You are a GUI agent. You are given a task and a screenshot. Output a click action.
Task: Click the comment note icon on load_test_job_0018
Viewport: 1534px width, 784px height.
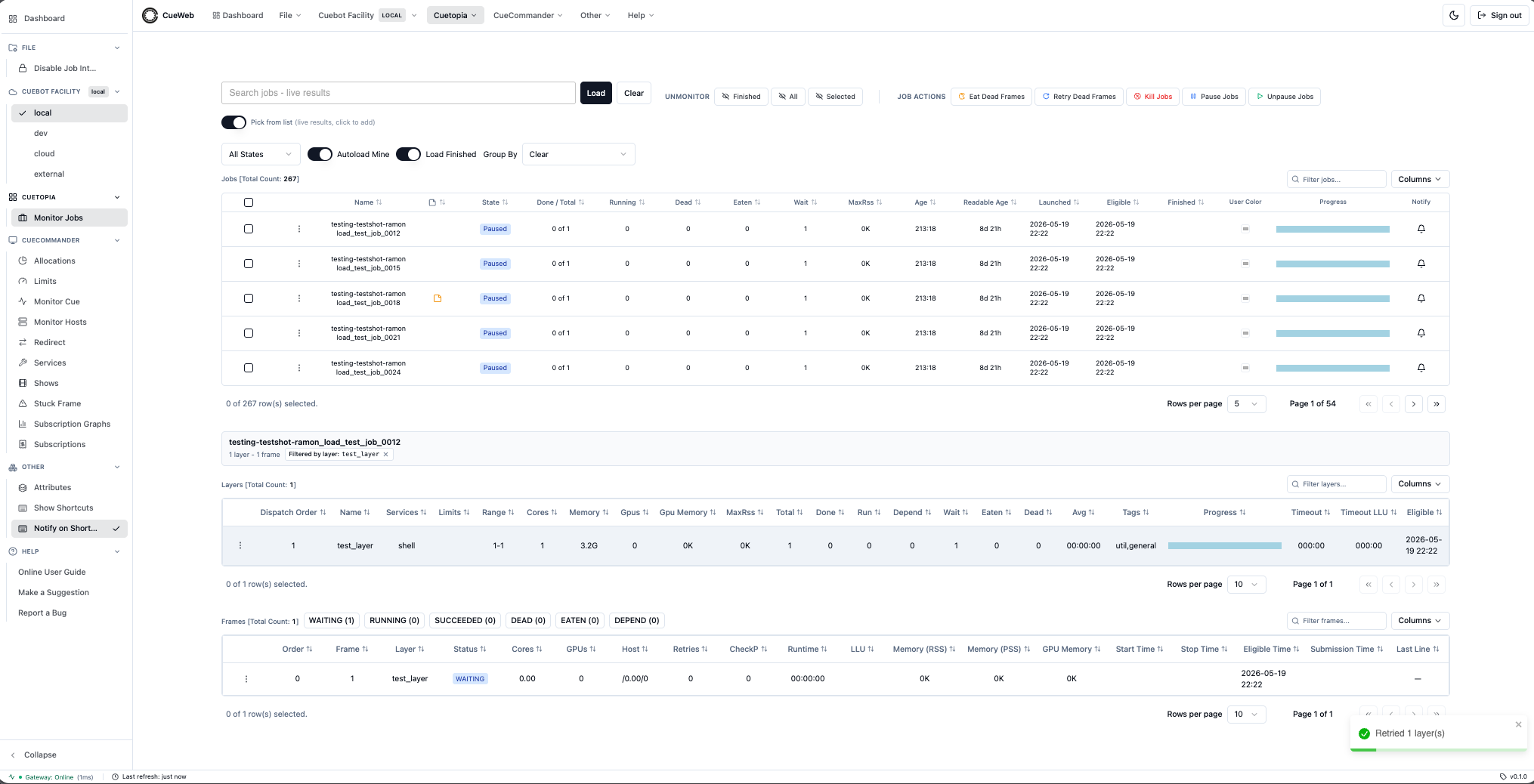pos(438,298)
